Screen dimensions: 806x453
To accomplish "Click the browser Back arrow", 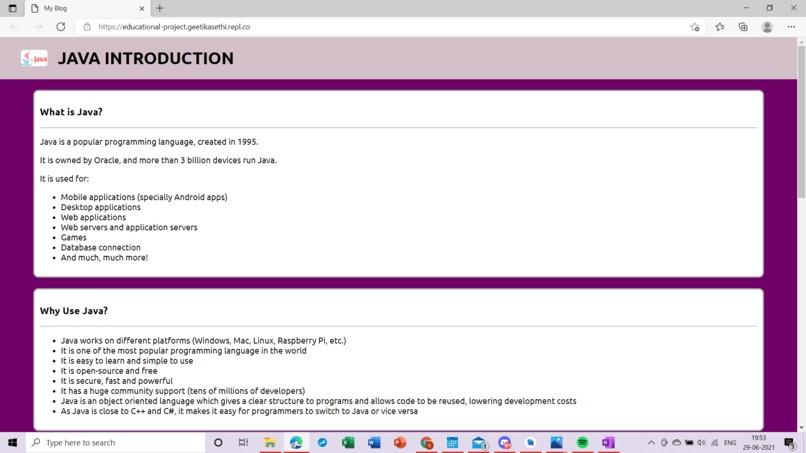I will (x=14, y=27).
